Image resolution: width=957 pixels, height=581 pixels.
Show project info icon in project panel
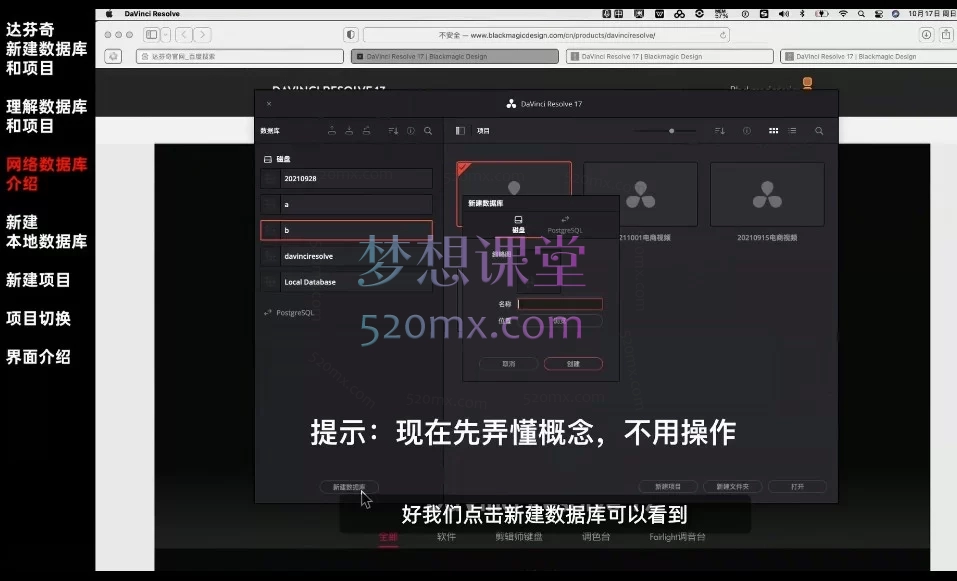click(746, 131)
